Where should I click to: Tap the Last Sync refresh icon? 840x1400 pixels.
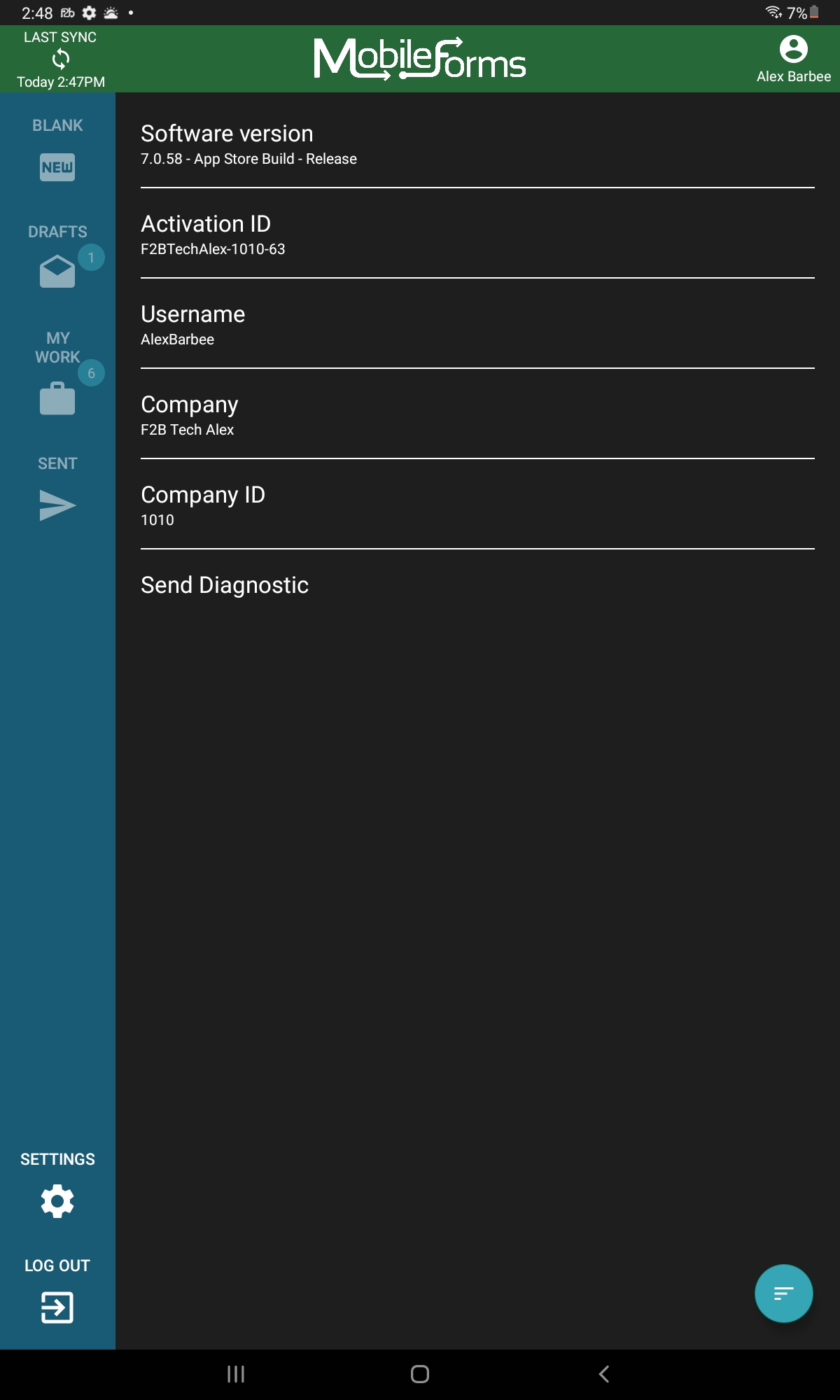point(61,59)
